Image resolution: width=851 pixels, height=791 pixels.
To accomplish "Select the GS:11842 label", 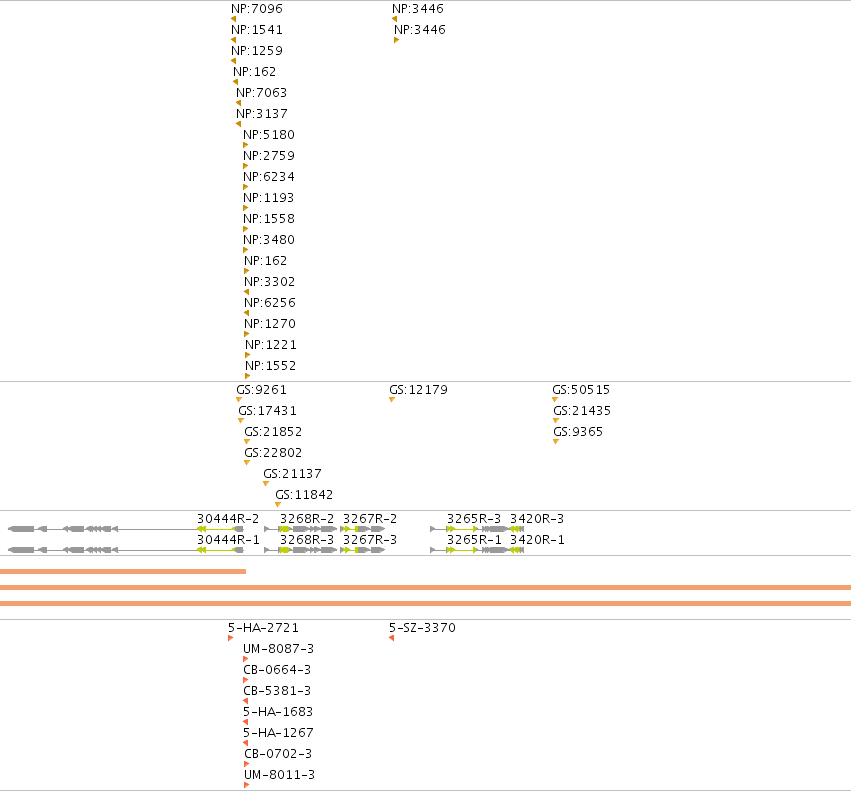I will [304, 495].
